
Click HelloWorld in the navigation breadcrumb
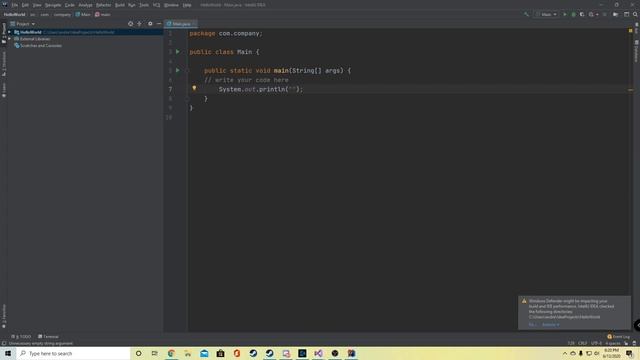point(15,14)
